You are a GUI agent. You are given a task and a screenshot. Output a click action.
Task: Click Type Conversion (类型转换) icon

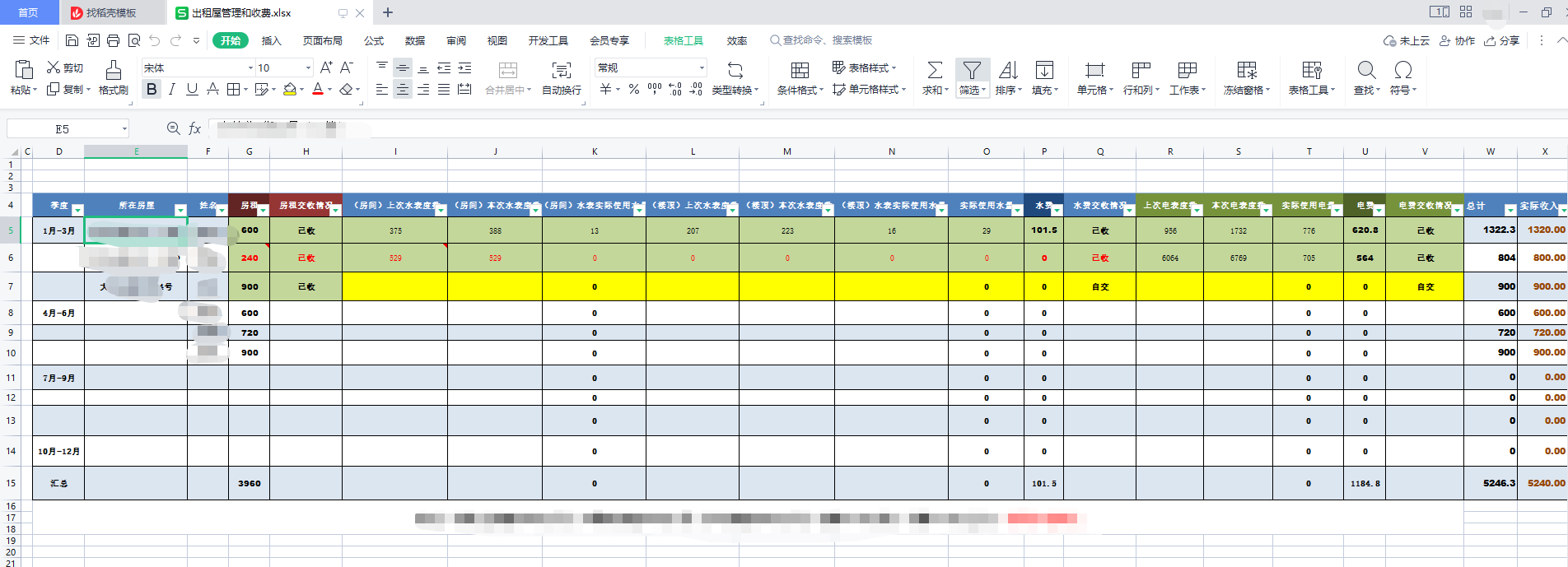735,70
